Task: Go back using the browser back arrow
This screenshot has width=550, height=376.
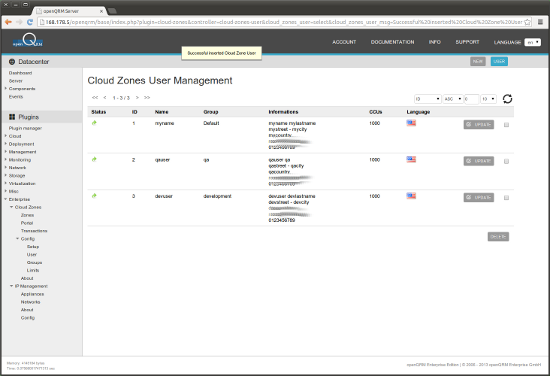Action: tap(8, 22)
